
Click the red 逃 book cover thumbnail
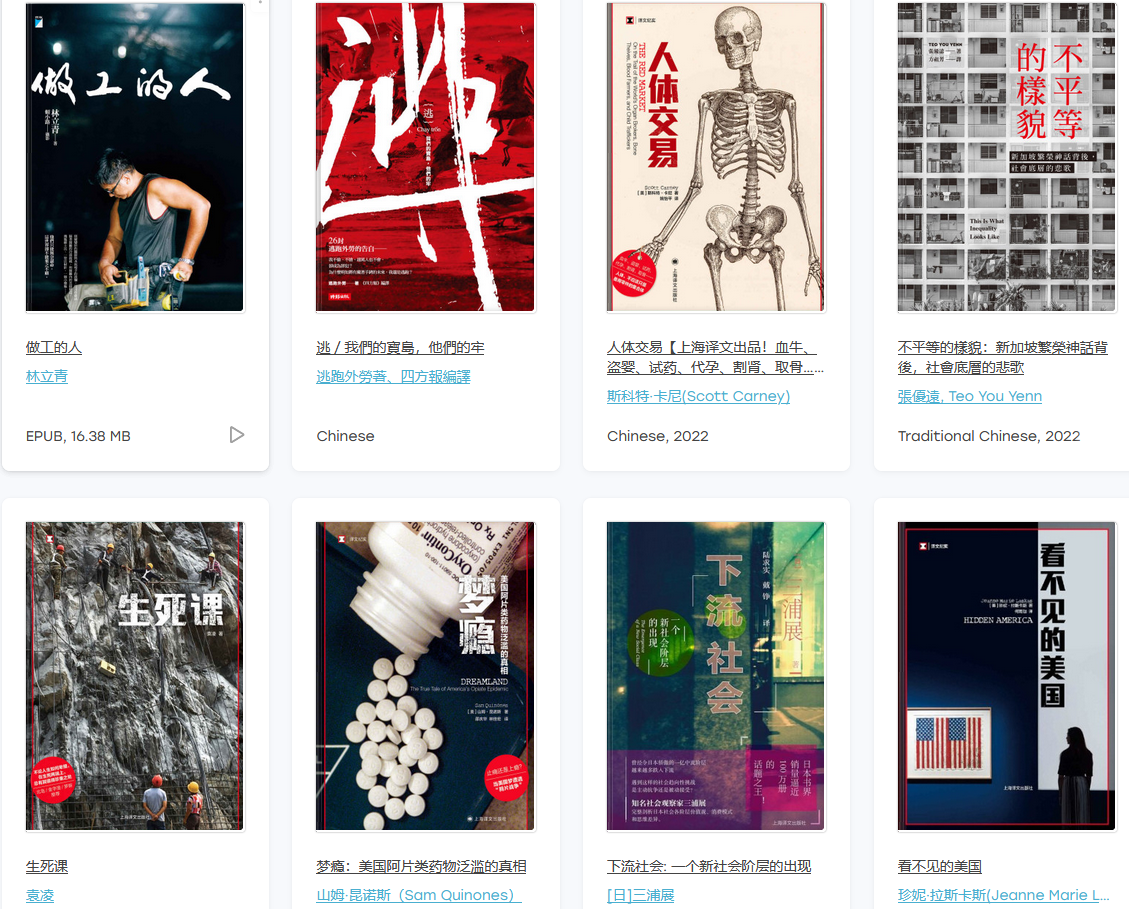point(426,157)
